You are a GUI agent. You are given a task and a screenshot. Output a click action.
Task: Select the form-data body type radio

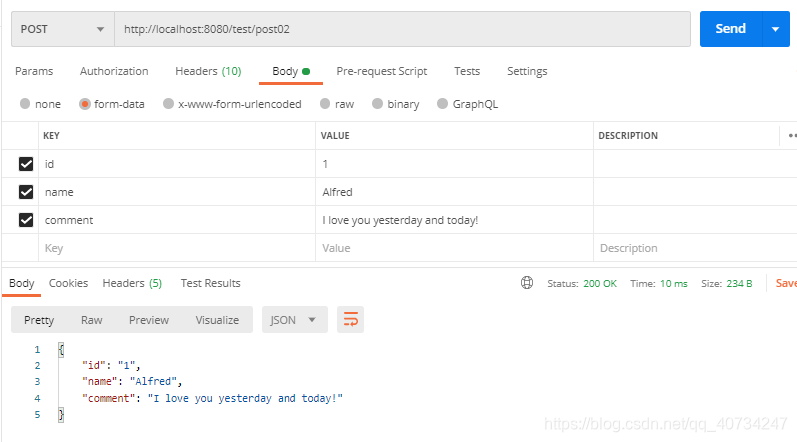coord(85,104)
